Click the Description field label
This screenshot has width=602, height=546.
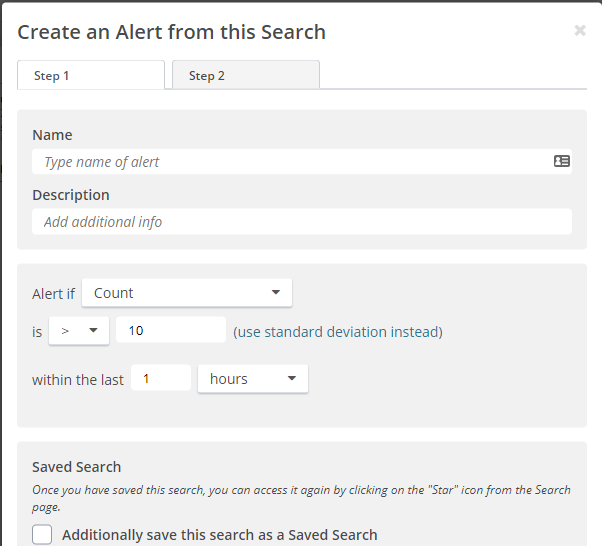(71, 195)
